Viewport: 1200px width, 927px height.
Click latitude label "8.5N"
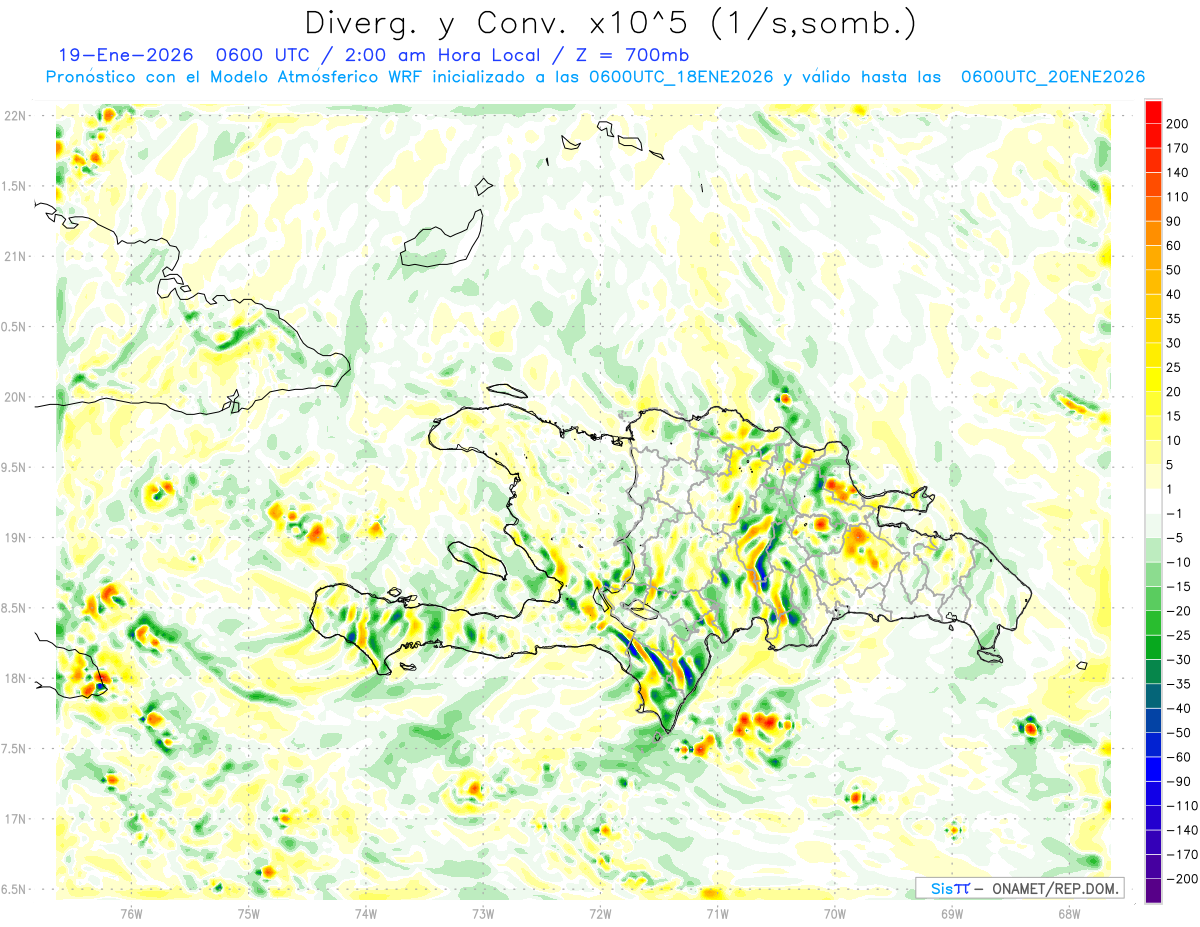(14, 608)
